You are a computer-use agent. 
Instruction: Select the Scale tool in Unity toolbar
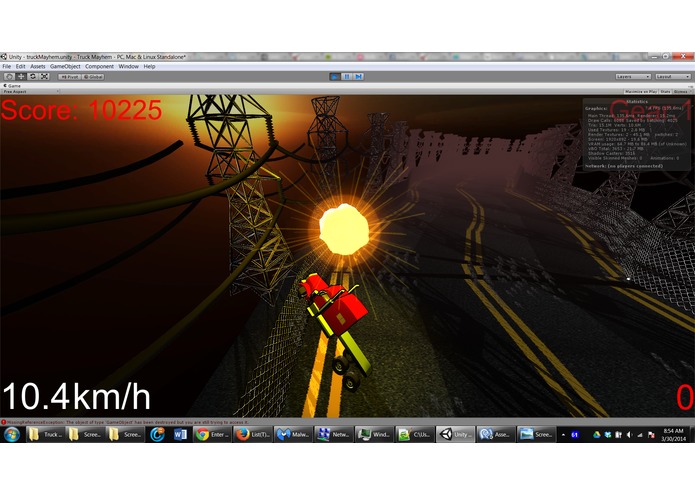pyautogui.click(x=45, y=77)
